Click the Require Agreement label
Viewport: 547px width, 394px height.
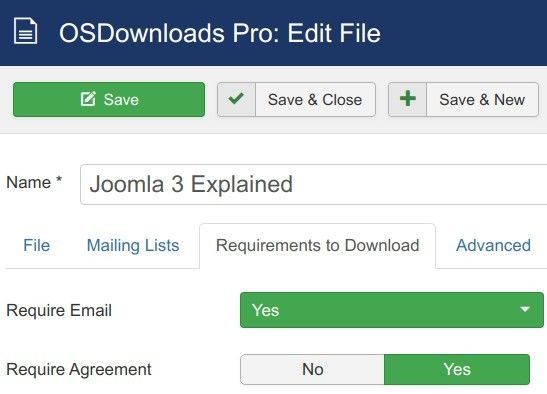coord(79,370)
